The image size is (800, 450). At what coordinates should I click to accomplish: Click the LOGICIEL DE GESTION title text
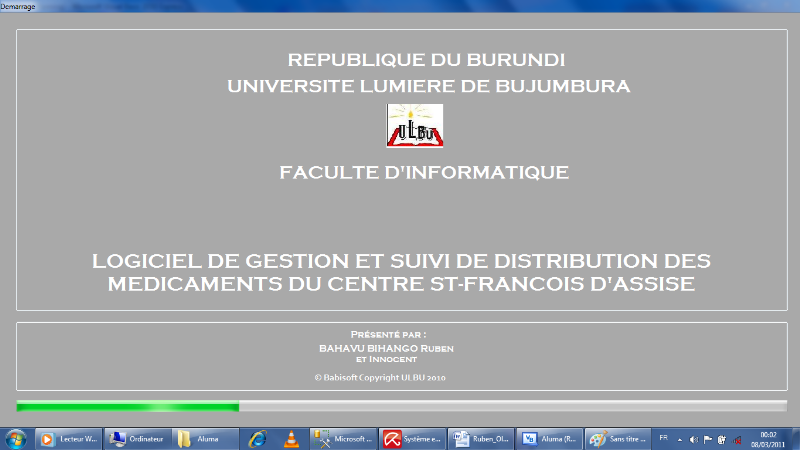click(402, 272)
